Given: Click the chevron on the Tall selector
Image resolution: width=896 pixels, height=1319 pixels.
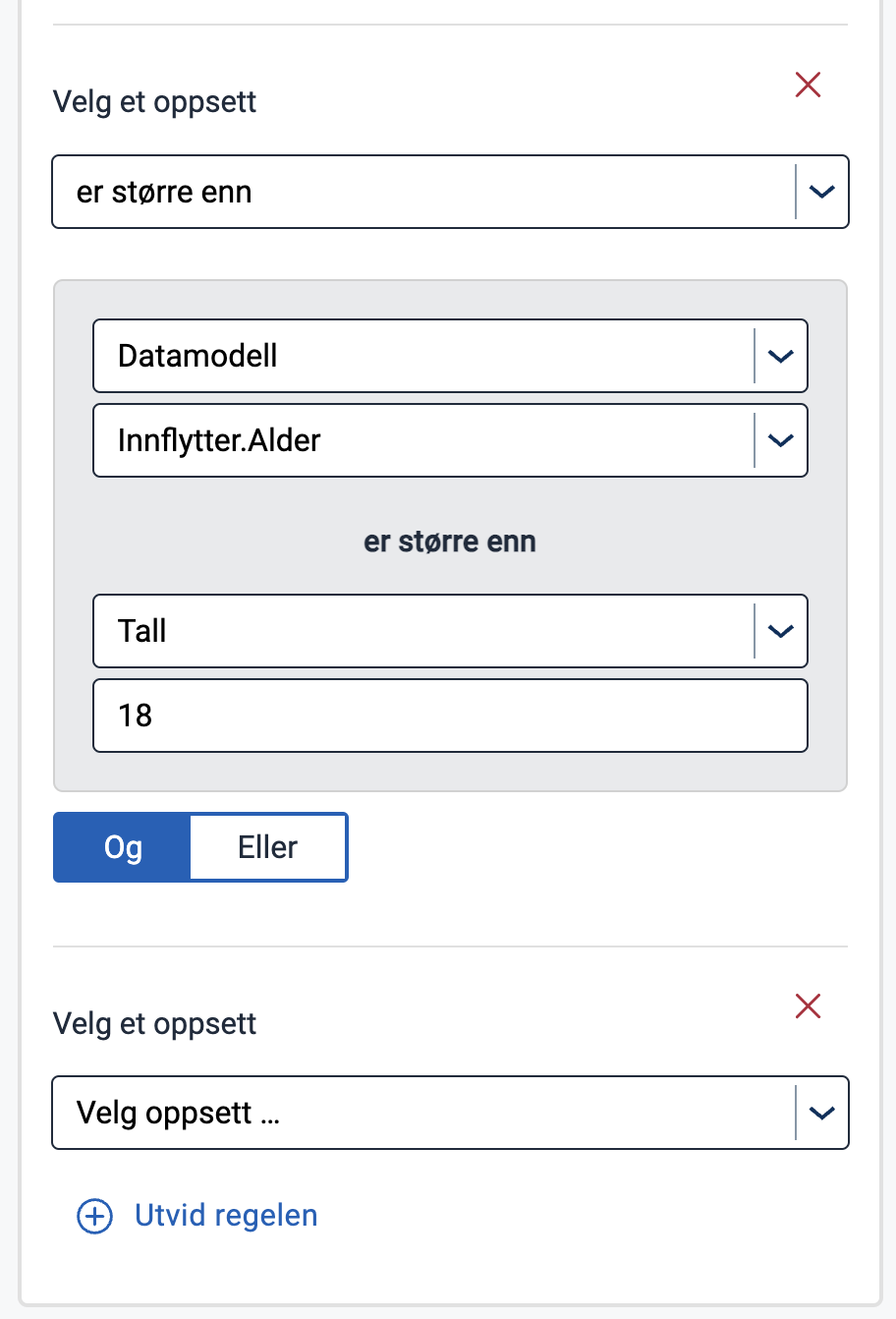Looking at the screenshot, I should 781,631.
